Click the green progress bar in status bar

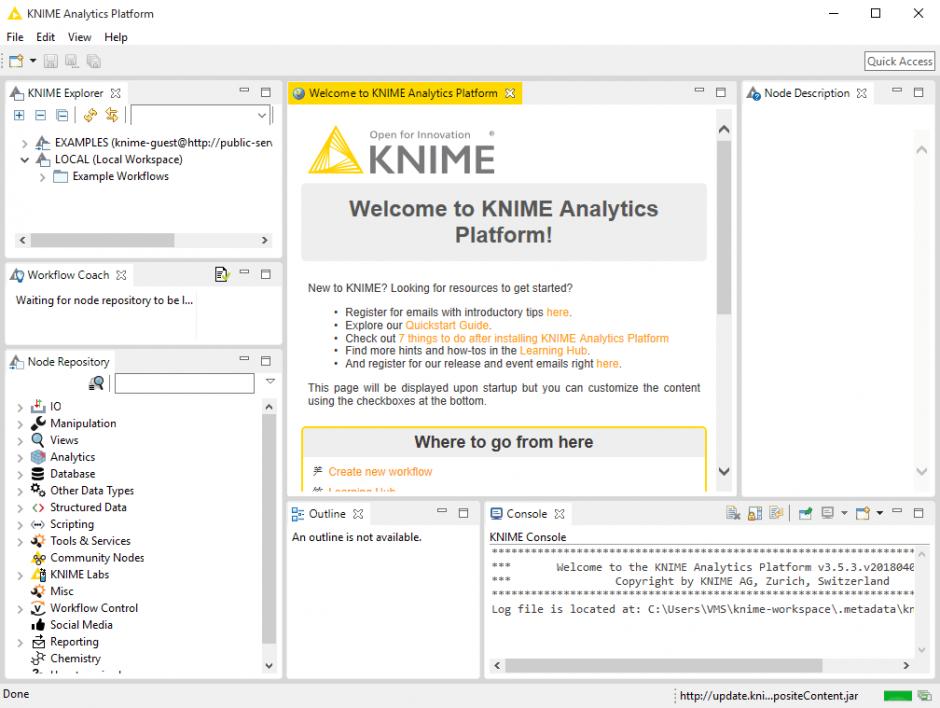coord(897,696)
